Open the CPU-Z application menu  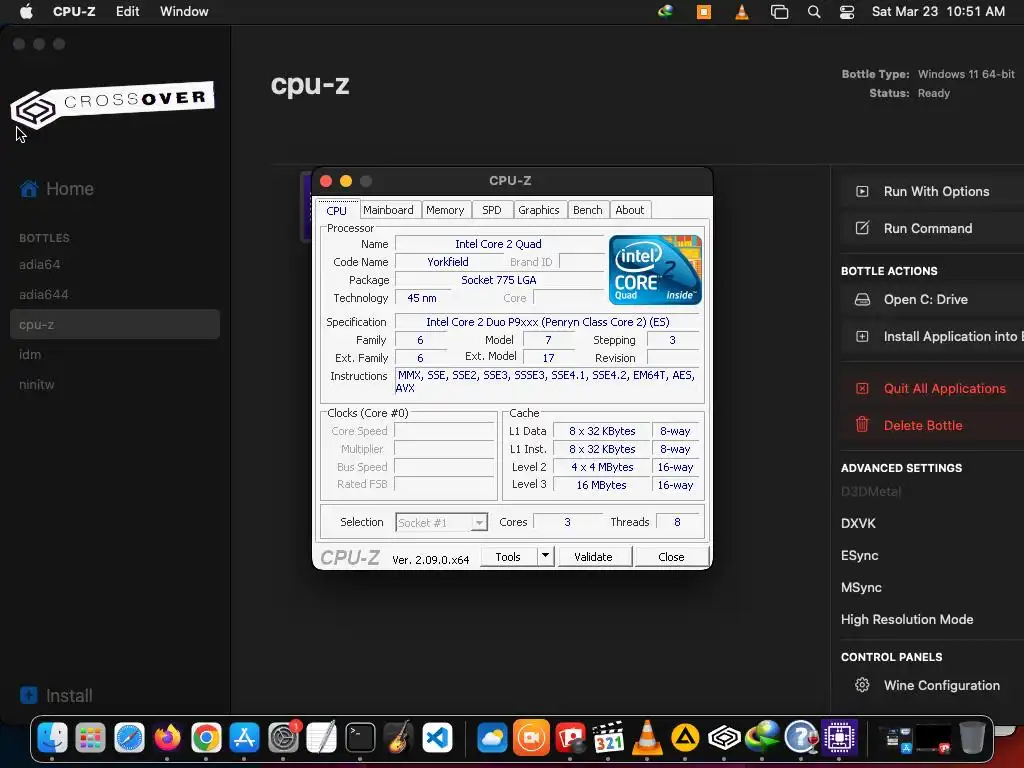tap(74, 11)
